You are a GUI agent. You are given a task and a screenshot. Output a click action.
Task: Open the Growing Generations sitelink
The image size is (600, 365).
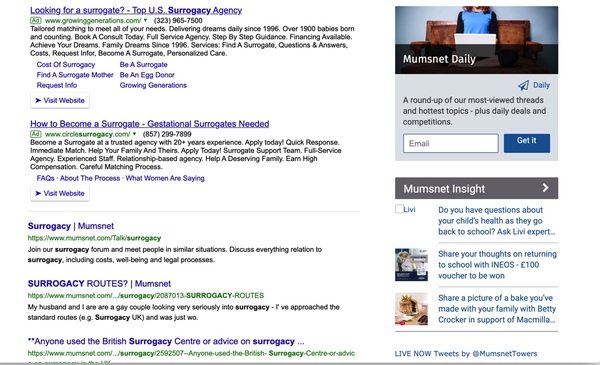click(153, 85)
